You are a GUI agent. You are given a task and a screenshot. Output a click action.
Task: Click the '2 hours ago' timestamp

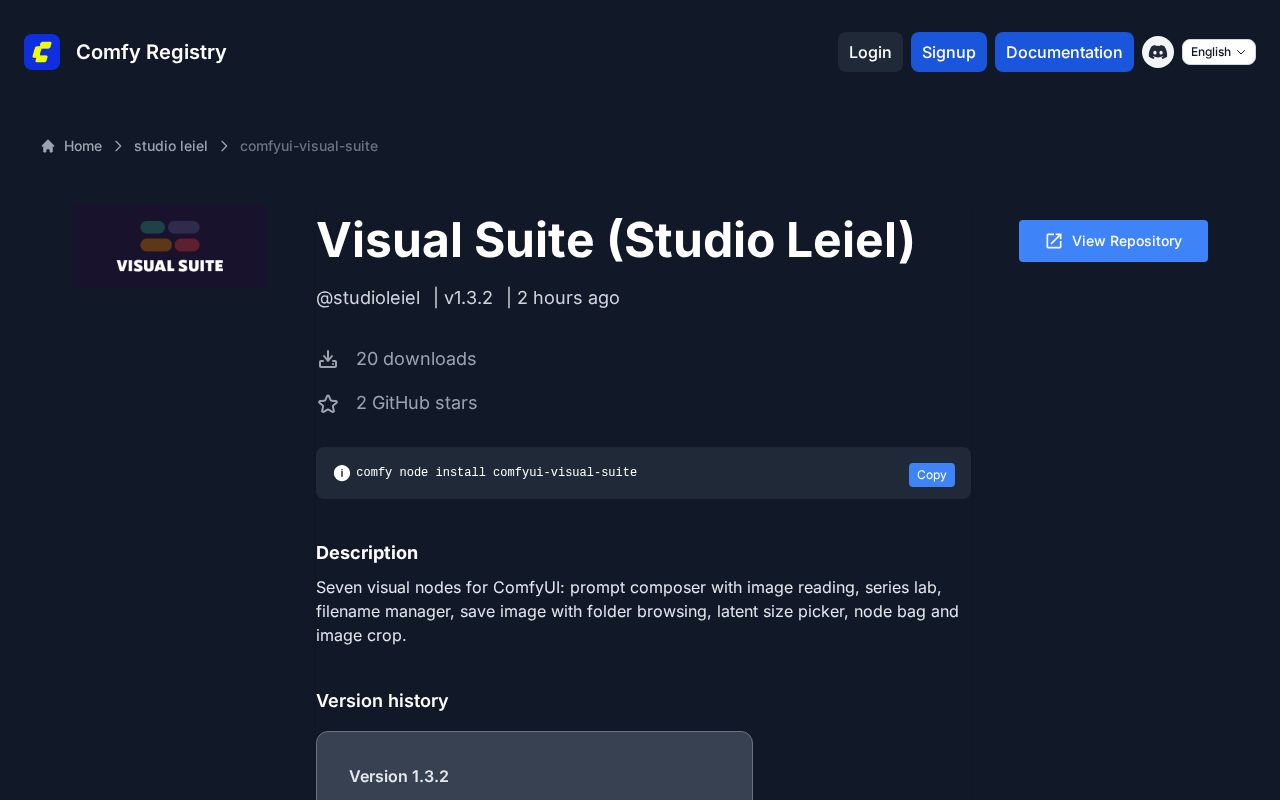[x=568, y=298]
